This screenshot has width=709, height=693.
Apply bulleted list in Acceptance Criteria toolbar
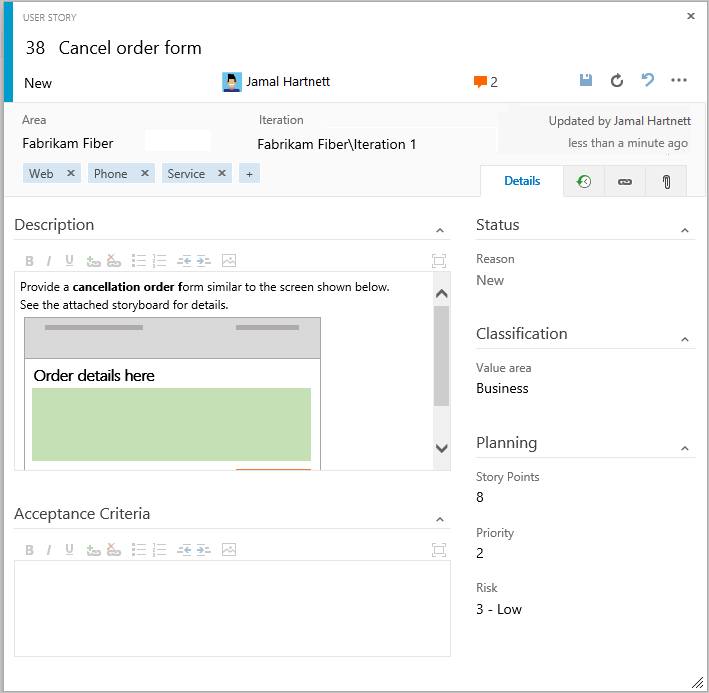coord(139,550)
